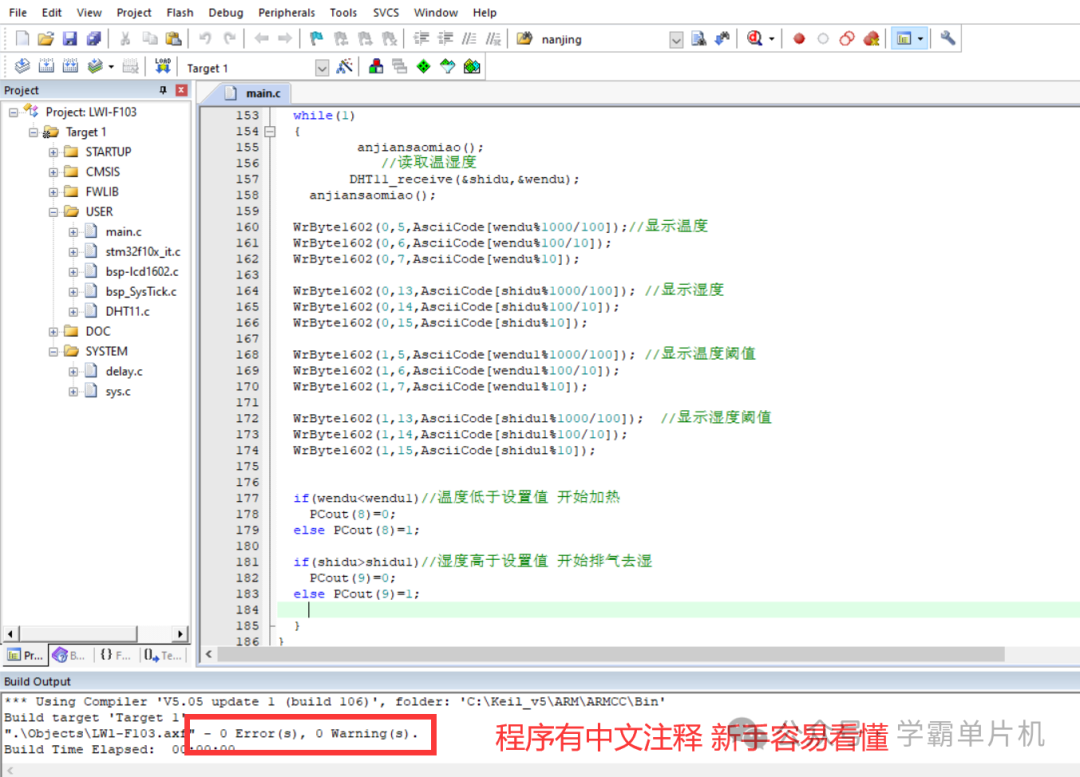
Task: Open the File menu
Action: click(18, 12)
